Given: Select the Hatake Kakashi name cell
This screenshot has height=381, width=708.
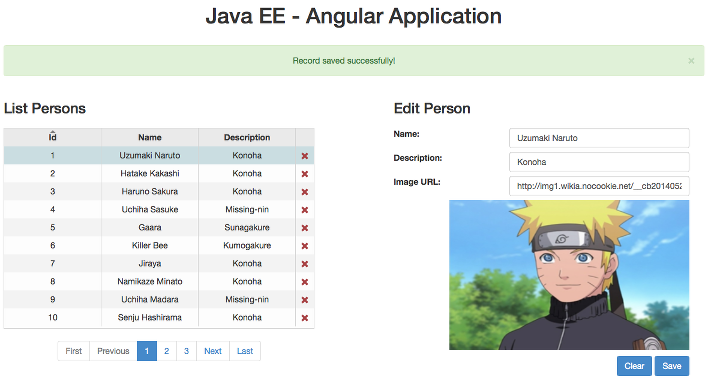Looking at the screenshot, I should (x=150, y=173).
